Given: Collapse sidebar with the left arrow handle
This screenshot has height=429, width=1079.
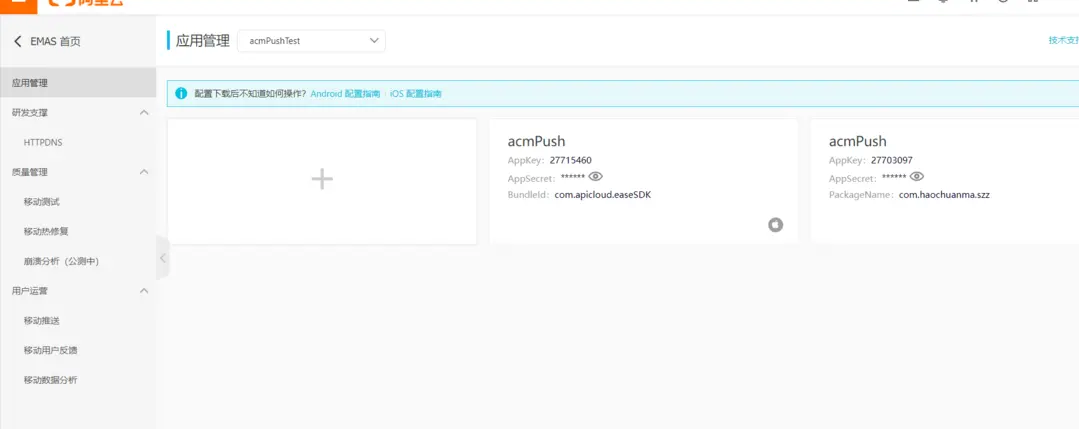Looking at the screenshot, I should [162, 258].
